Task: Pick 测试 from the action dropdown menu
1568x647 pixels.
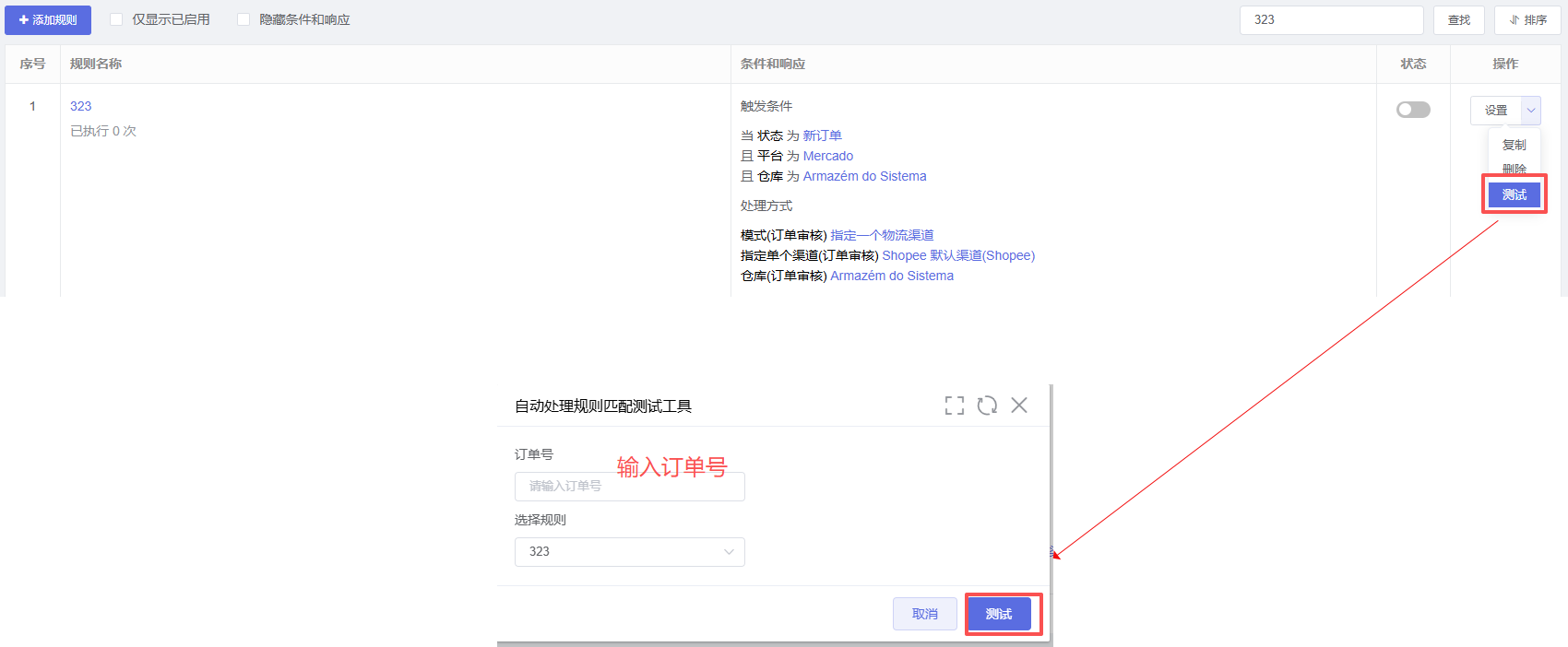Action: click(x=1514, y=194)
